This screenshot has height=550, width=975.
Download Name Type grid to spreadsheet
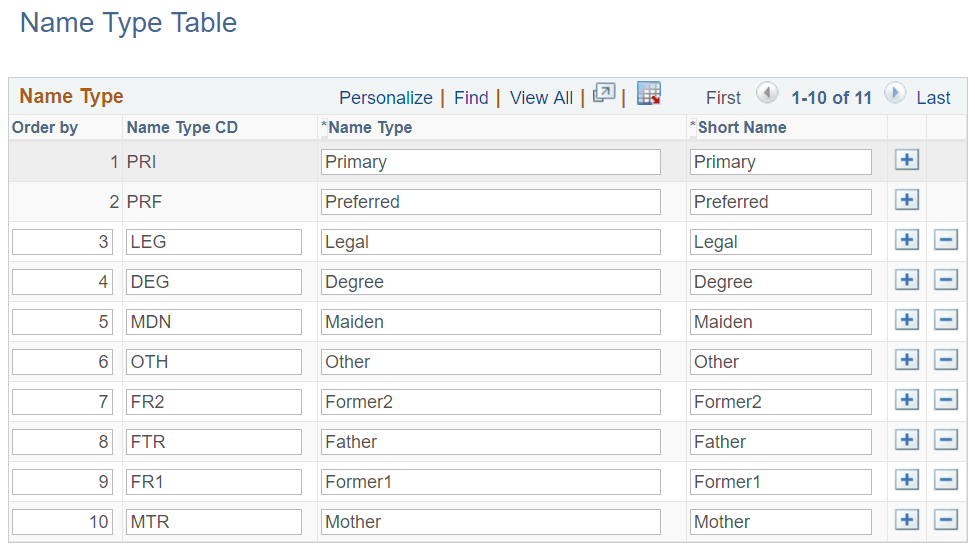click(x=649, y=94)
